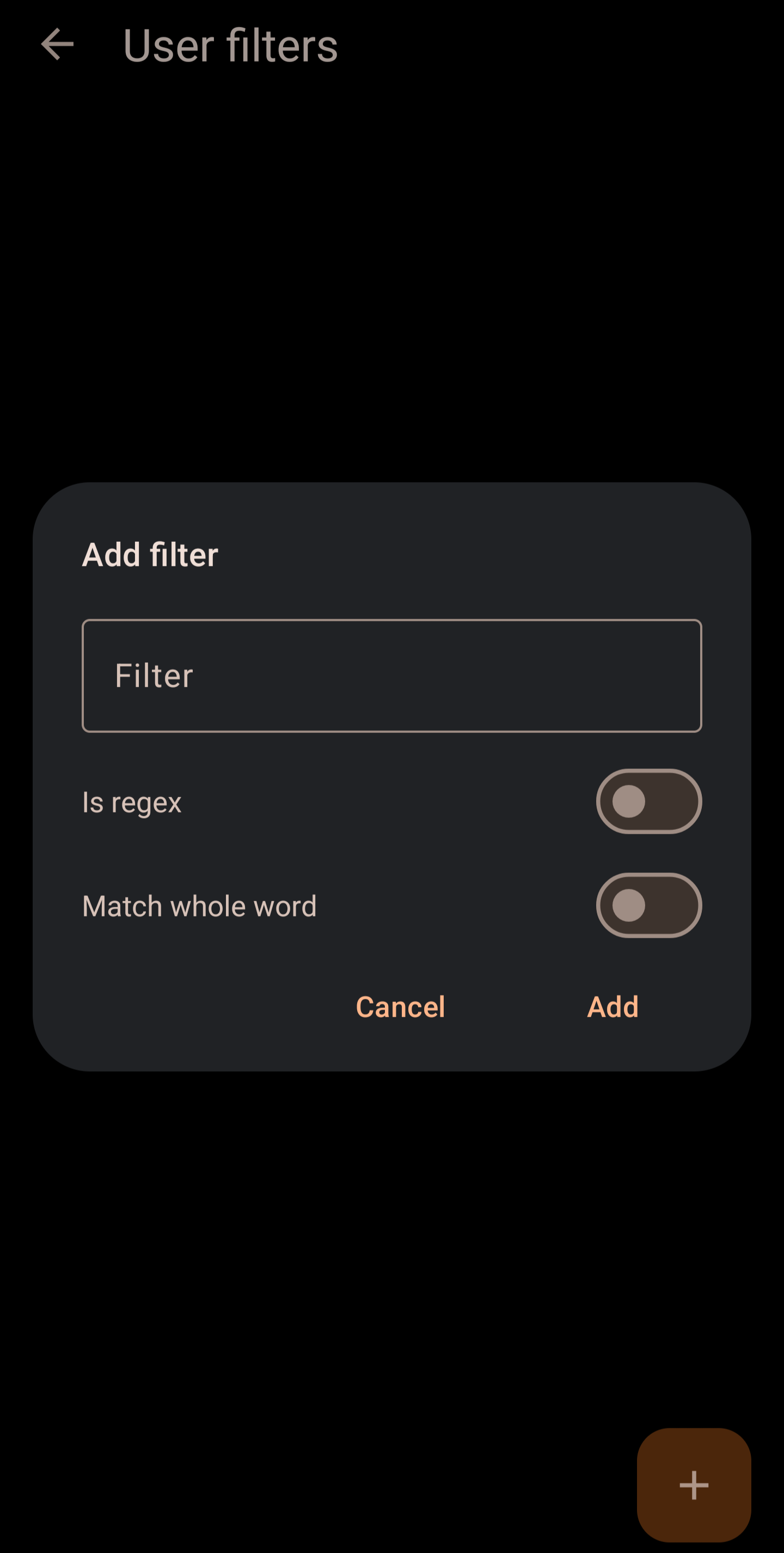The height and width of the screenshot is (1553, 784).
Task: Click the Filter text input field
Action: [x=391, y=675]
